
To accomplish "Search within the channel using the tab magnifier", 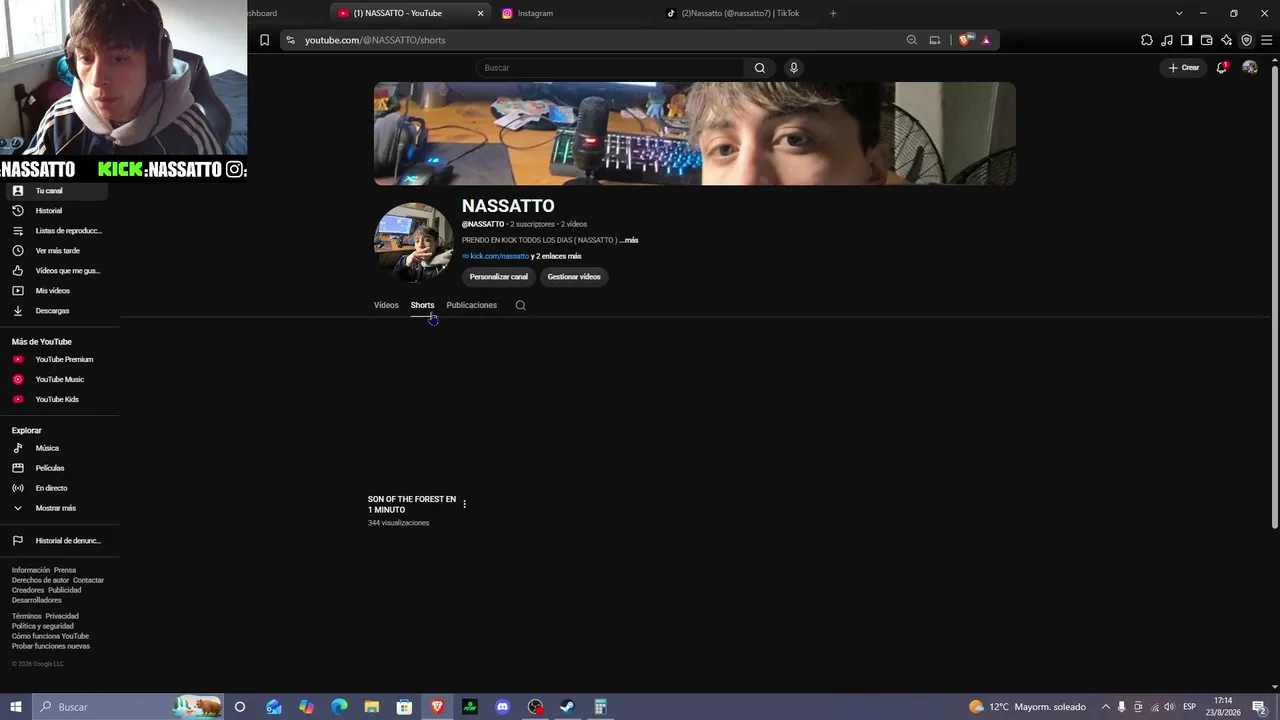I will (520, 305).
